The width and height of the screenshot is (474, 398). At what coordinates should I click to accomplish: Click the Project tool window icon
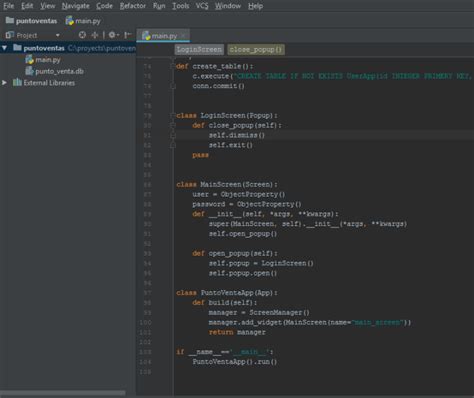pos(10,35)
